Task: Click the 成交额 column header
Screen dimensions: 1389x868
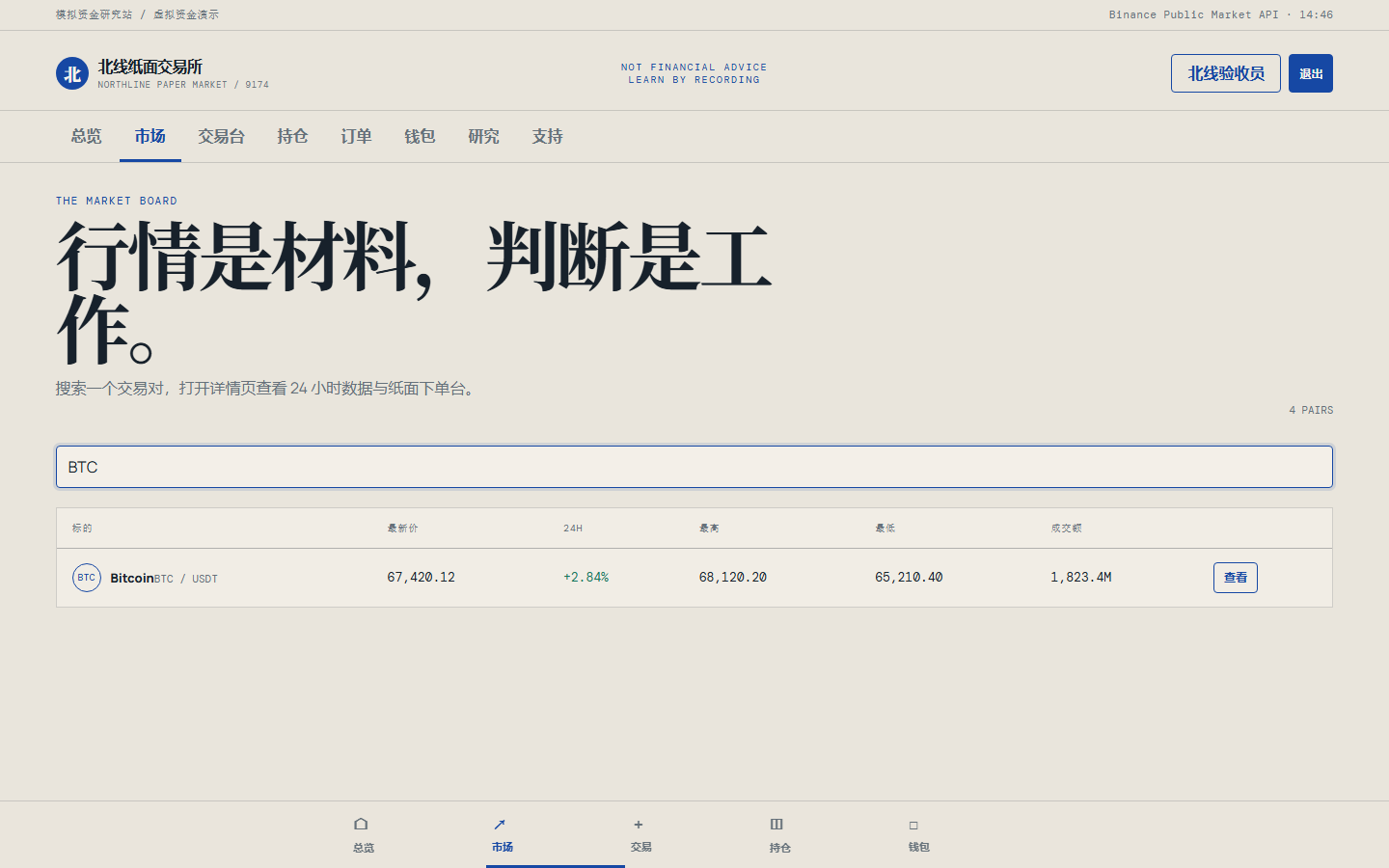Action: click(1067, 528)
